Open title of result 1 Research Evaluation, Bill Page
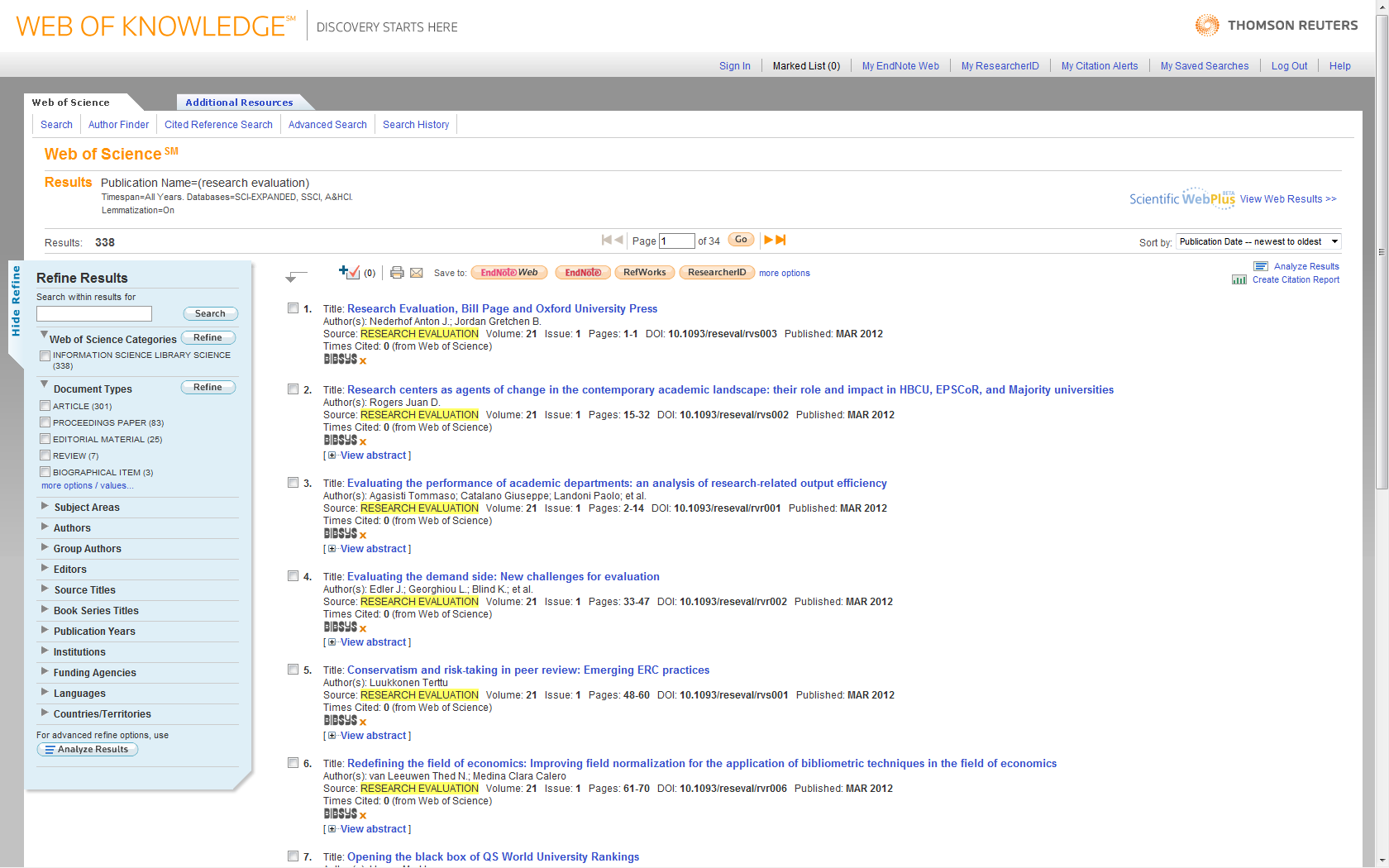The height and width of the screenshot is (868, 1389). 502,308
